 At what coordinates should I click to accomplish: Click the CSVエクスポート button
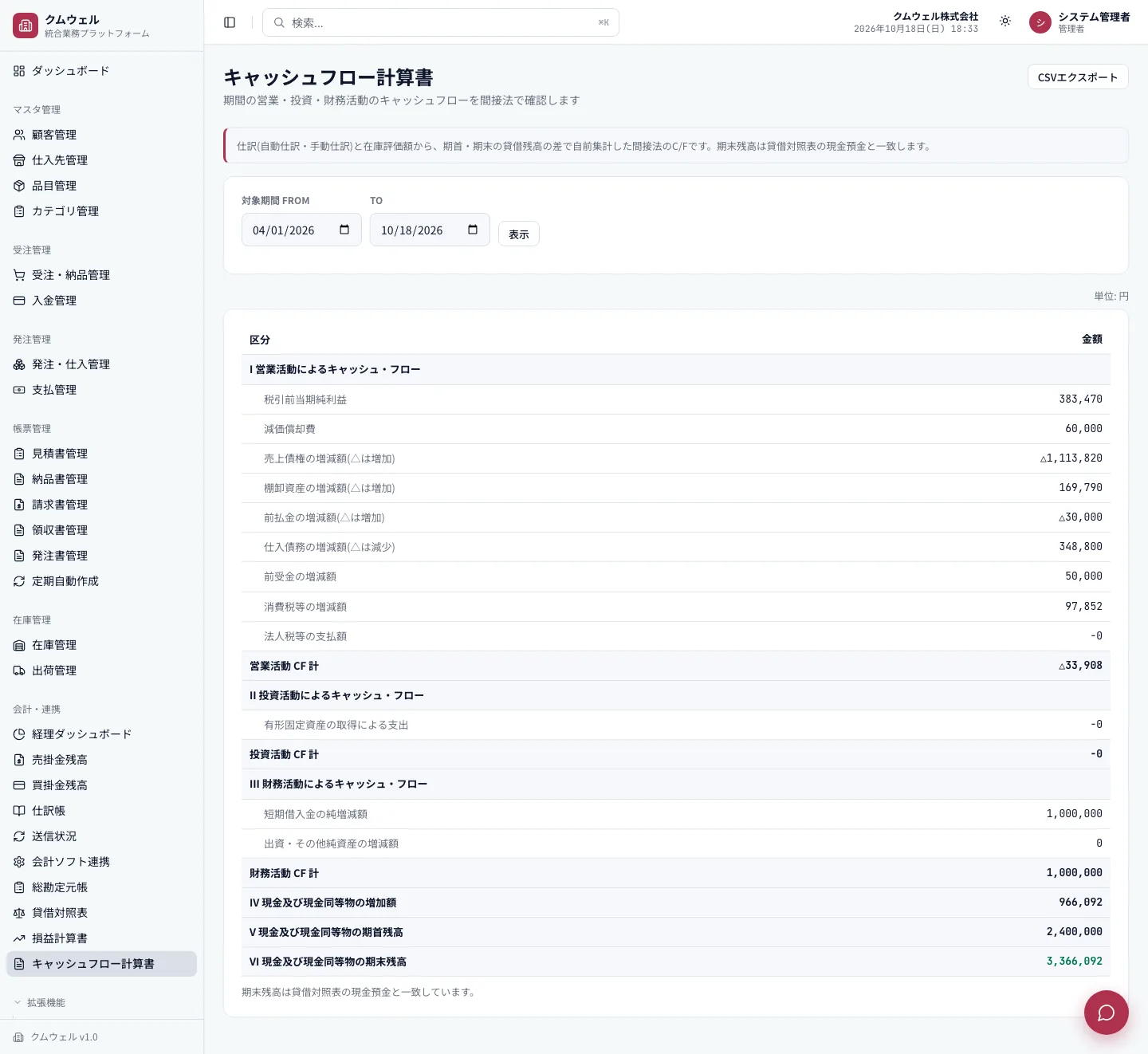click(x=1078, y=77)
